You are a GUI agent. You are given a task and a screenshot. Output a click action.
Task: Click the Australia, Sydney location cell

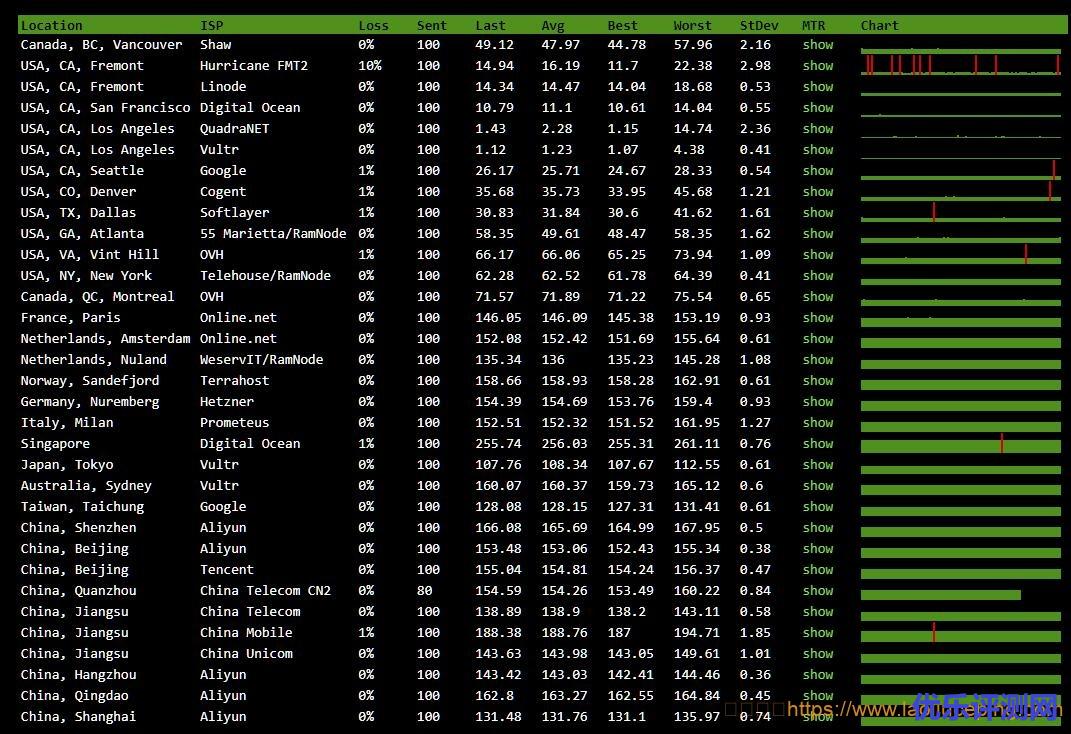click(x=86, y=486)
